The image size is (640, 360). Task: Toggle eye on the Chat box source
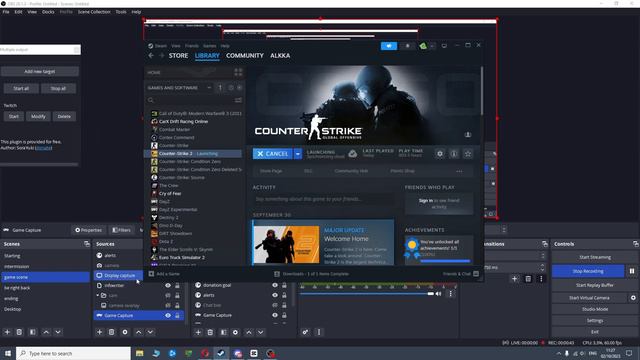275,305
